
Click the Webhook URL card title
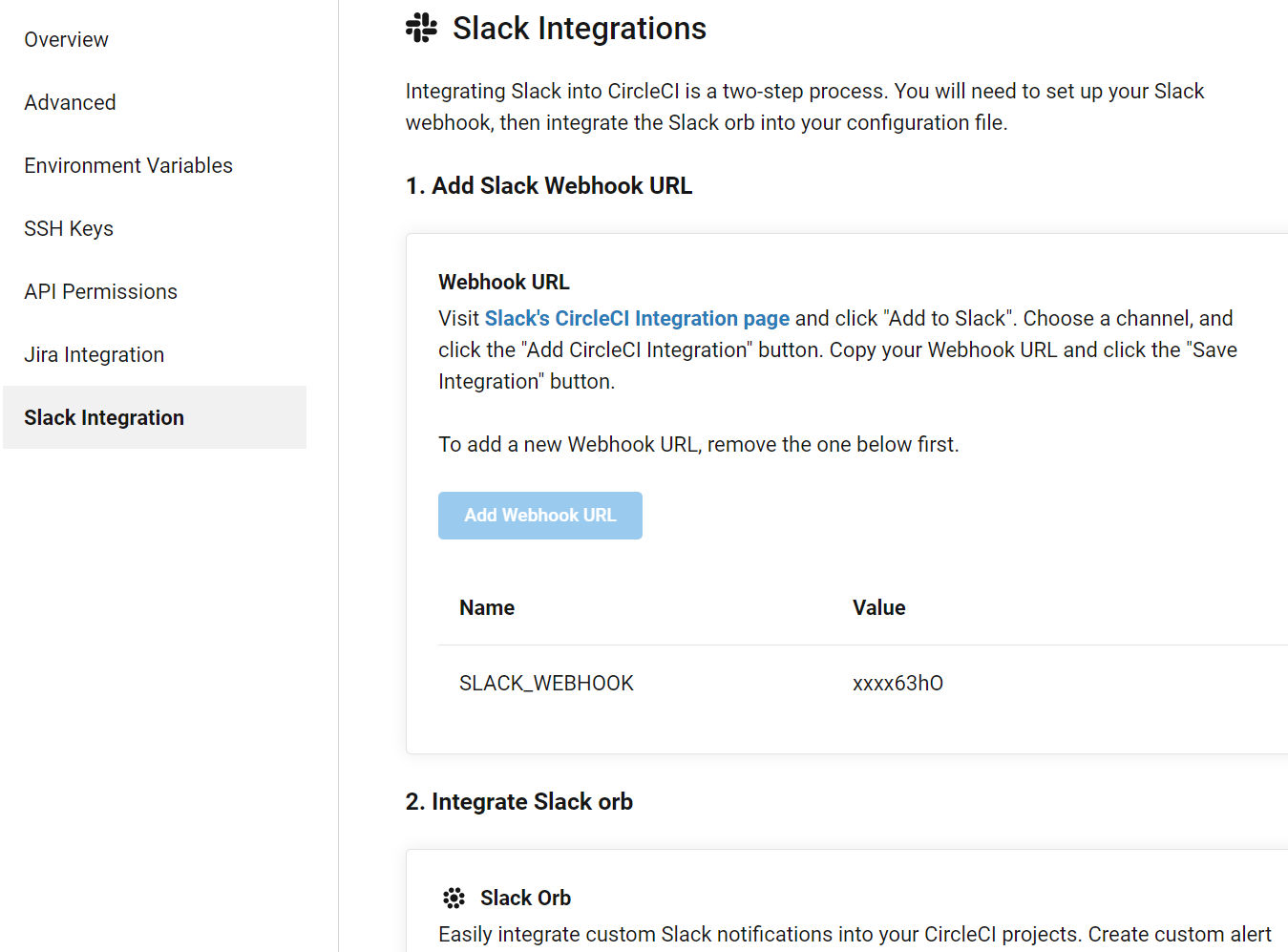pyautogui.click(x=503, y=282)
